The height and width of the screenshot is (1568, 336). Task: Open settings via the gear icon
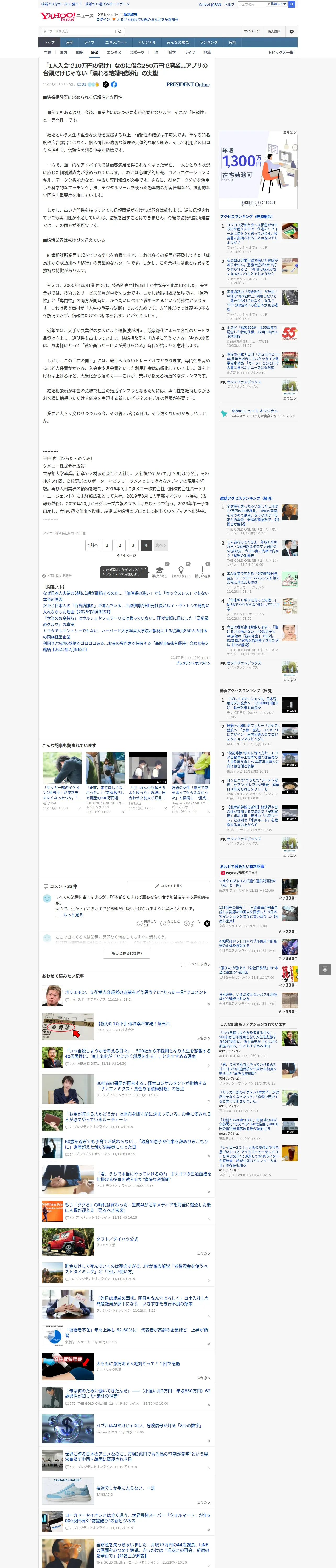[x=292, y=32]
